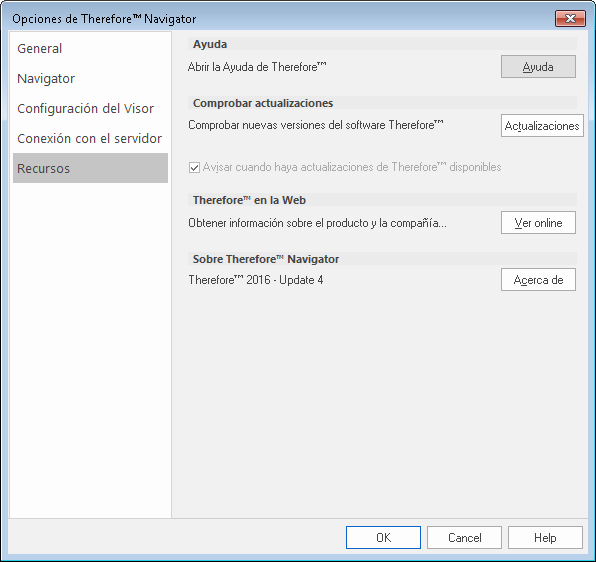Viewport: 596px width, 562px height.
Task: Click the Therefore™ en la Web heading
Action: pyautogui.click(x=249, y=200)
